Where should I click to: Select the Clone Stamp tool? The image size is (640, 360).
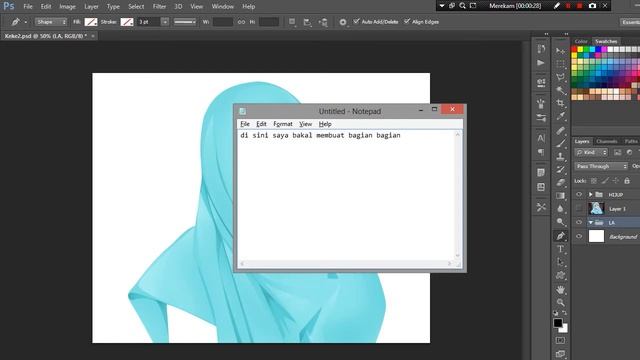560,156
